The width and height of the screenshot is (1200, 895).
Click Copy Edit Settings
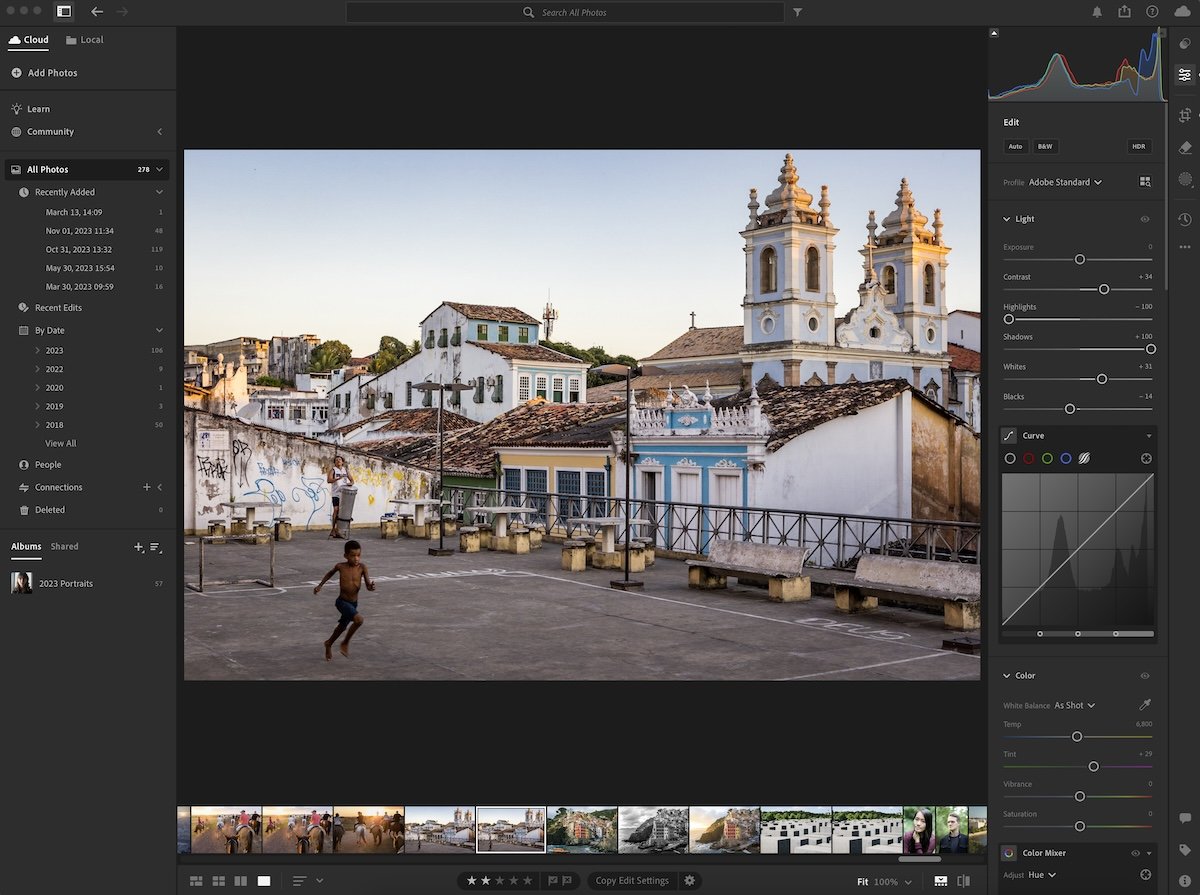point(632,880)
